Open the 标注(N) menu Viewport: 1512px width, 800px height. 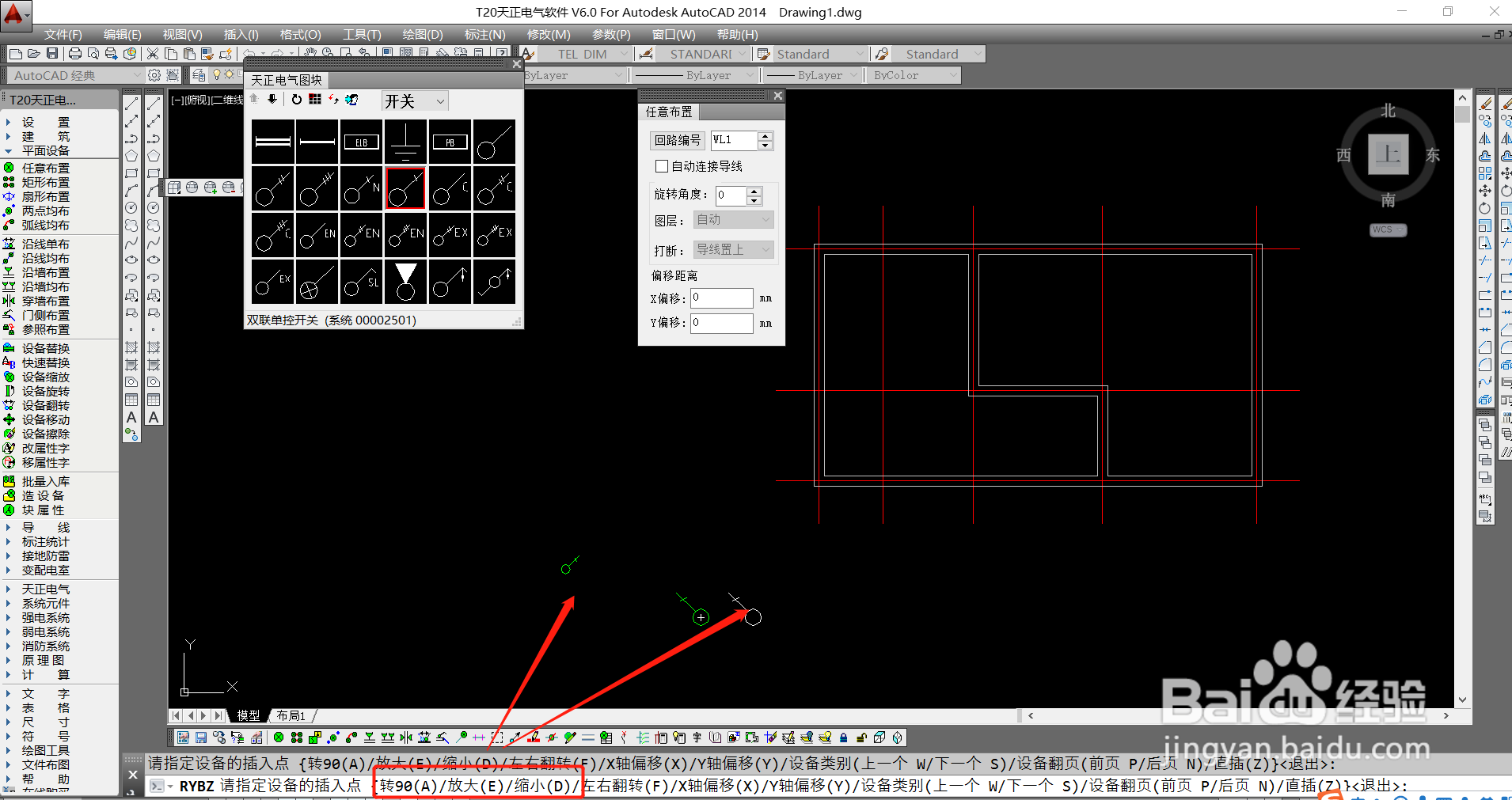click(484, 35)
